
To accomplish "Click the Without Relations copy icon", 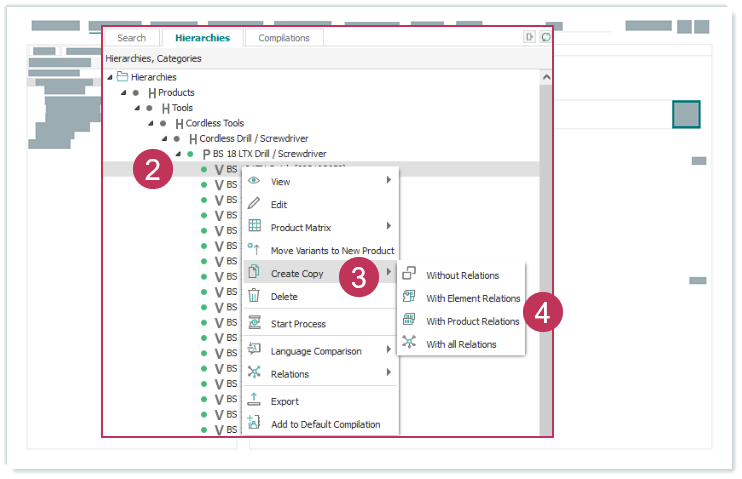I will click(x=409, y=275).
